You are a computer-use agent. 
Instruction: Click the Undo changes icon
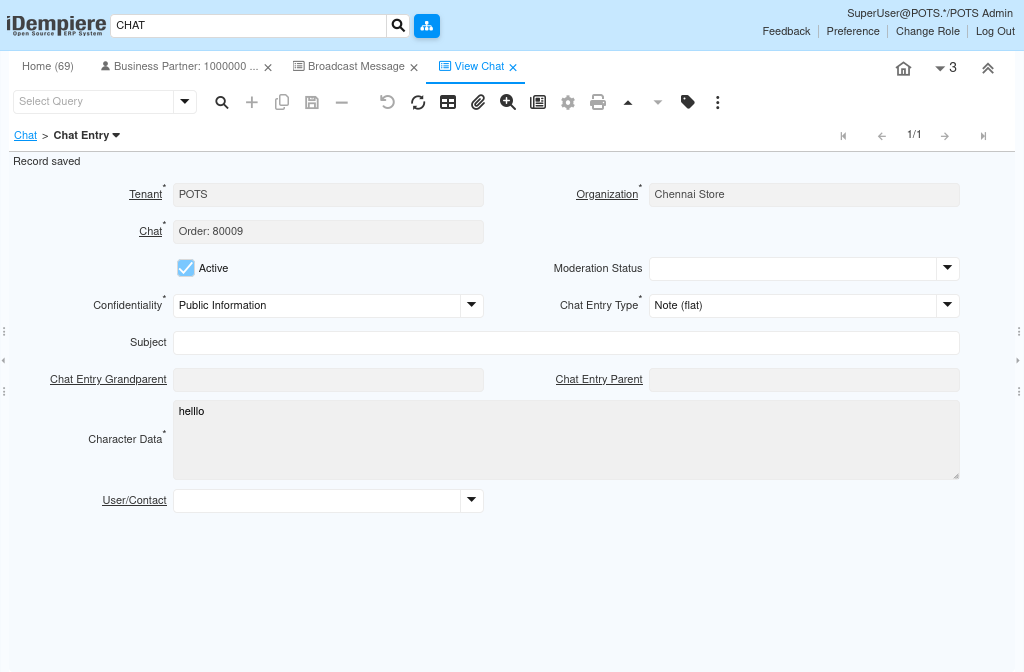(387, 103)
